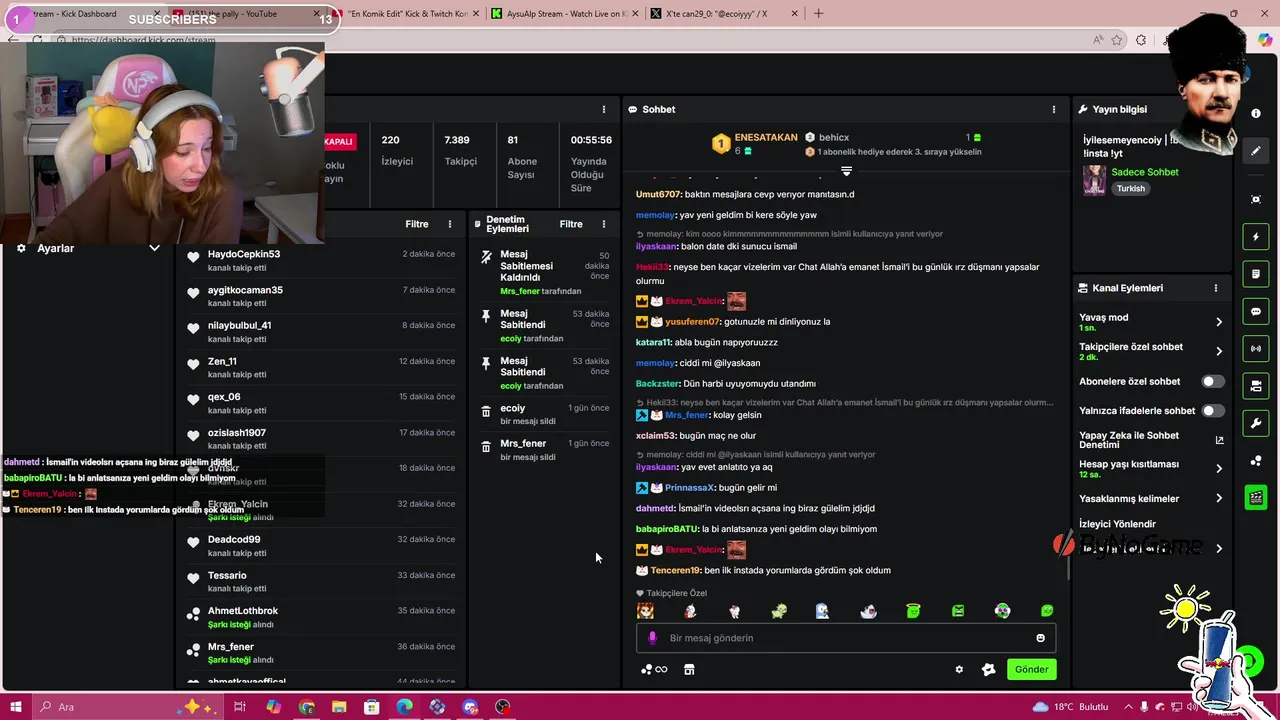Toggle the wrench panel icon in sidebar
The image size is (1280, 720).
pyautogui.click(x=1256, y=423)
